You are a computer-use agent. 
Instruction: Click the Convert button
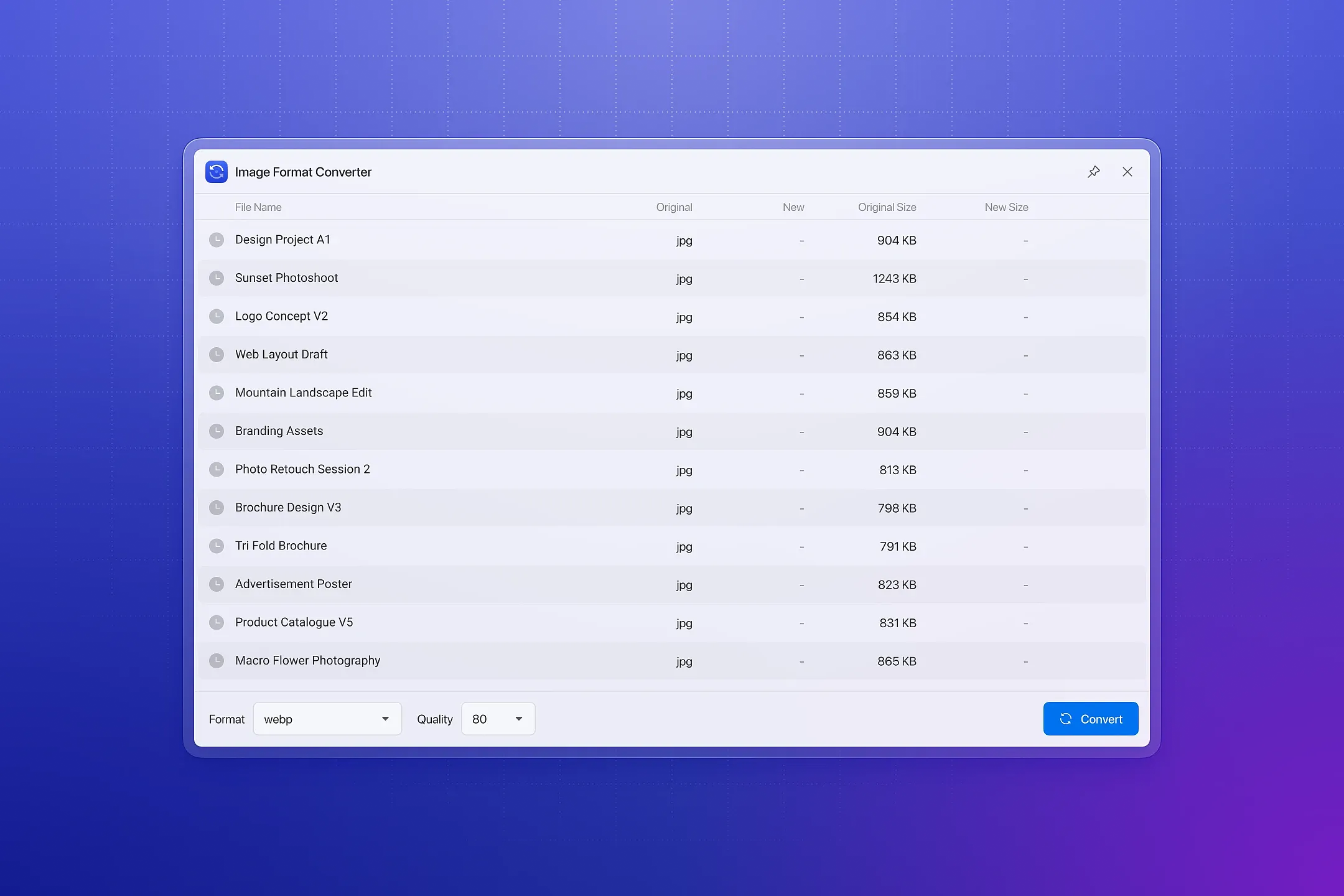point(1090,719)
